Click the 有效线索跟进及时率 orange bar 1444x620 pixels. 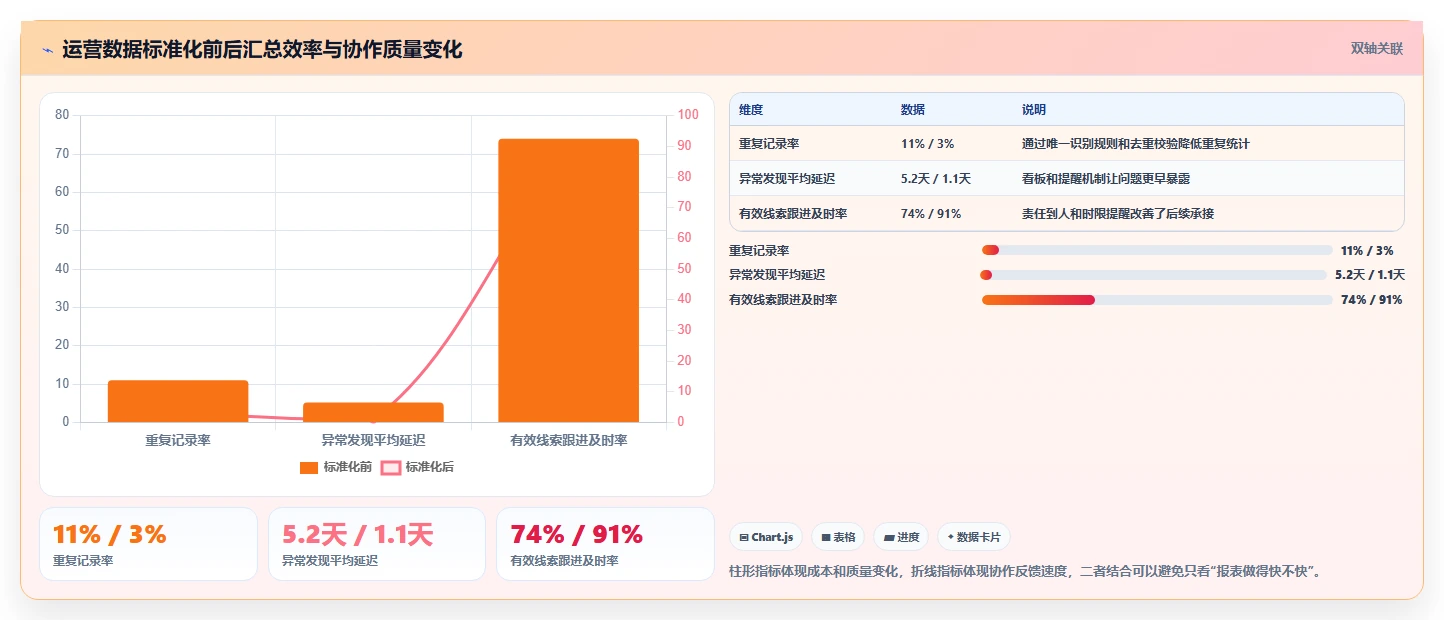pyautogui.click(x=568, y=280)
